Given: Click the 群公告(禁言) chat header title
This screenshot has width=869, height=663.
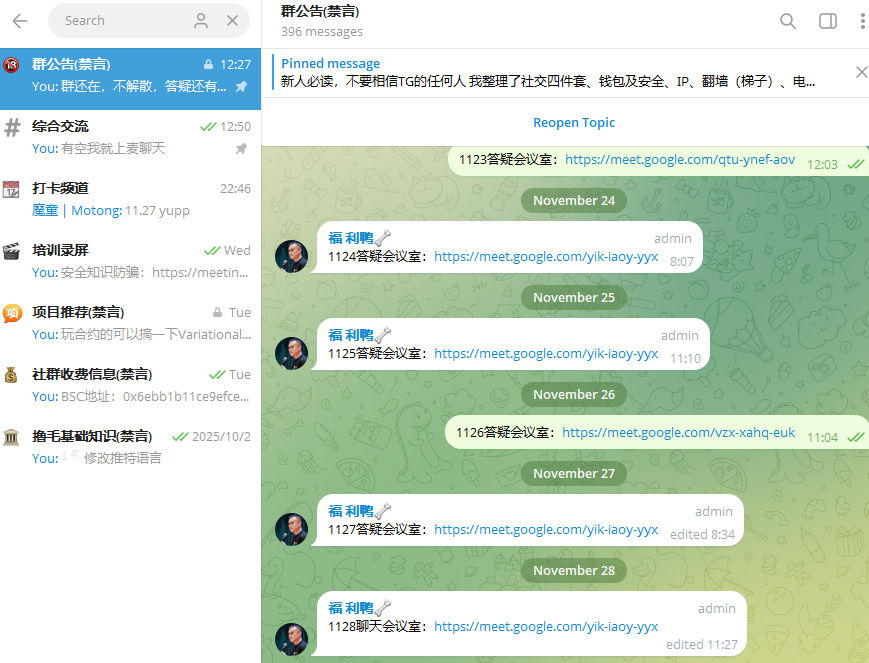Looking at the screenshot, I should 320,11.
